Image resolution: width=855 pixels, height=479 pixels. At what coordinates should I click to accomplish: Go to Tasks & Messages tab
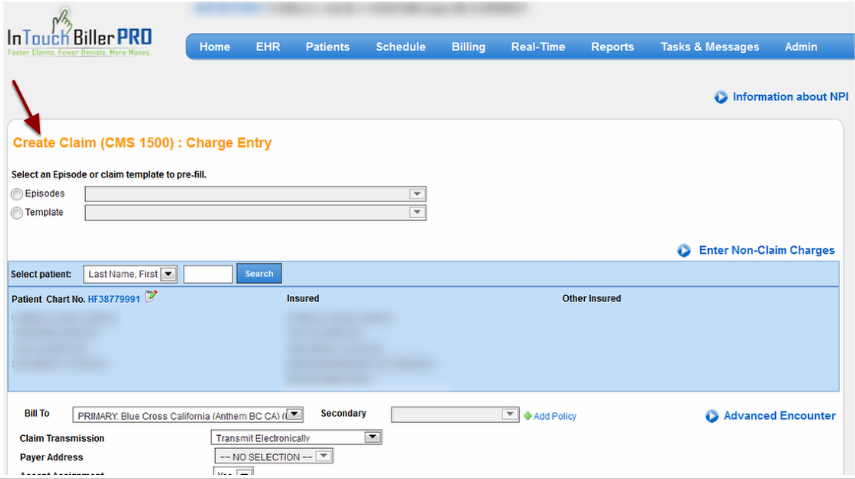pyautogui.click(x=709, y=47)
